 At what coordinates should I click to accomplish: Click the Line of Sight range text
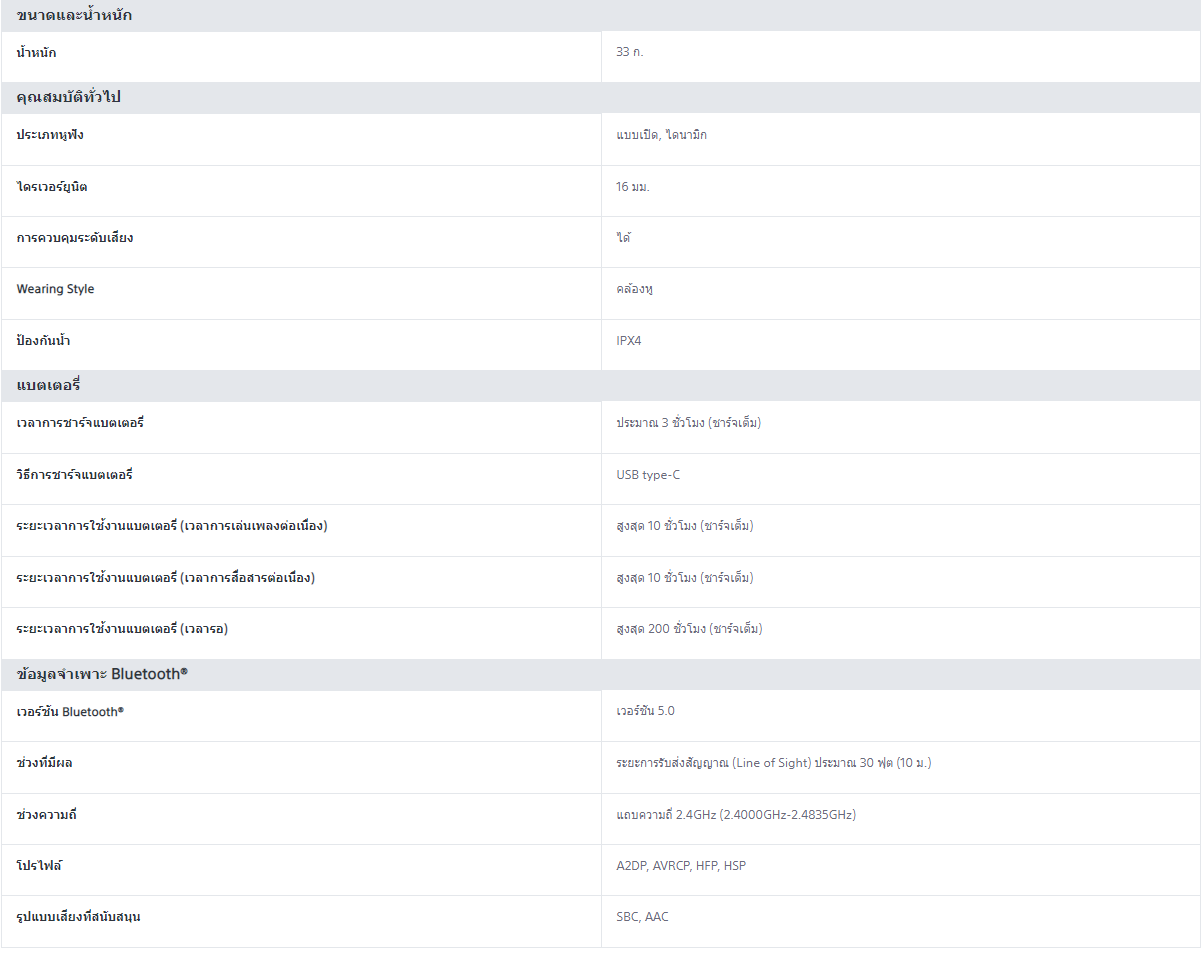(773, 763)
